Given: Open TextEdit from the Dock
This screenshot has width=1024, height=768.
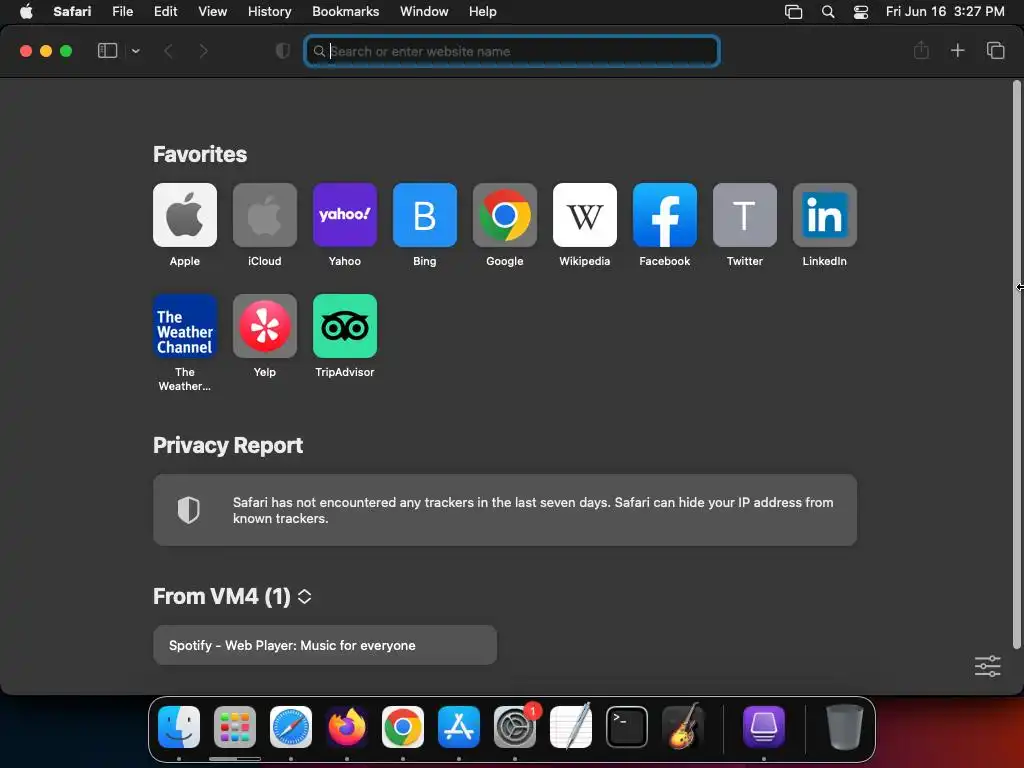Looking at the screenshot, I should (571, 727).
